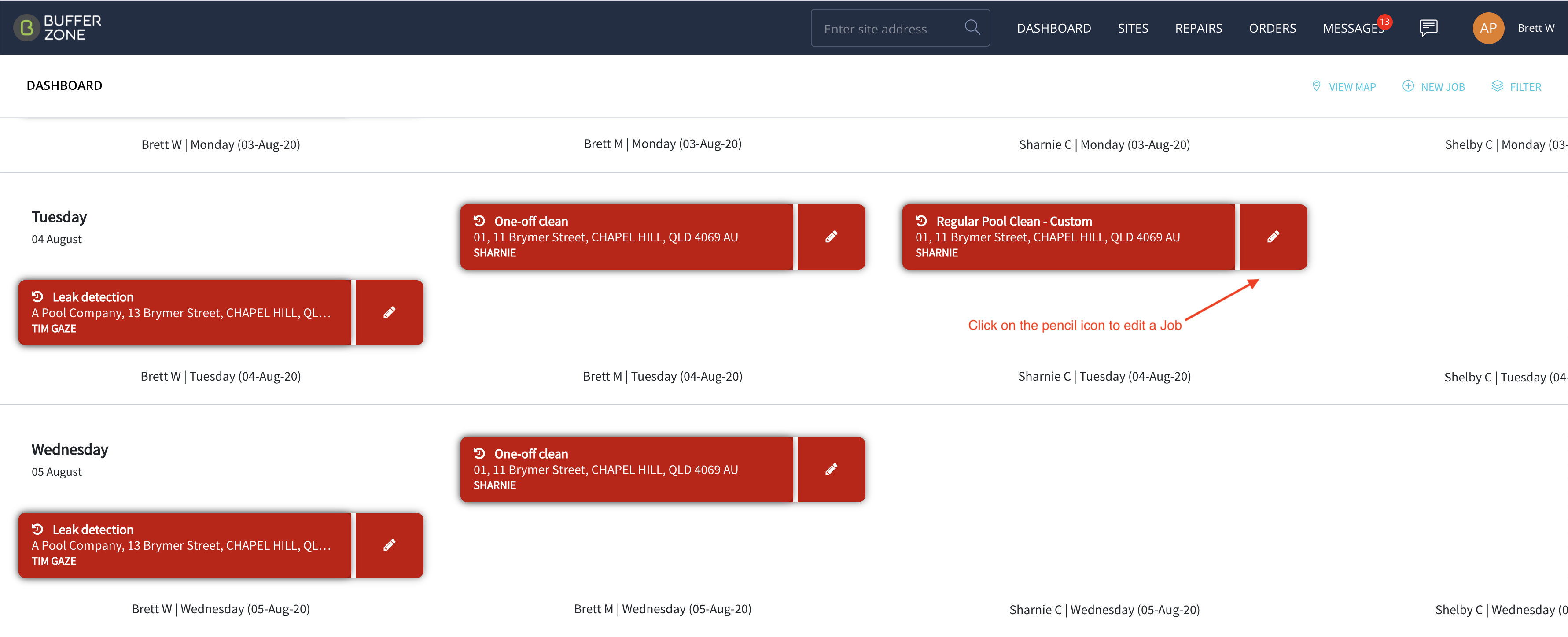Click the Filter layers icon
Viewport: 1568px width, 637px height.
click(x=1497, y=86)
